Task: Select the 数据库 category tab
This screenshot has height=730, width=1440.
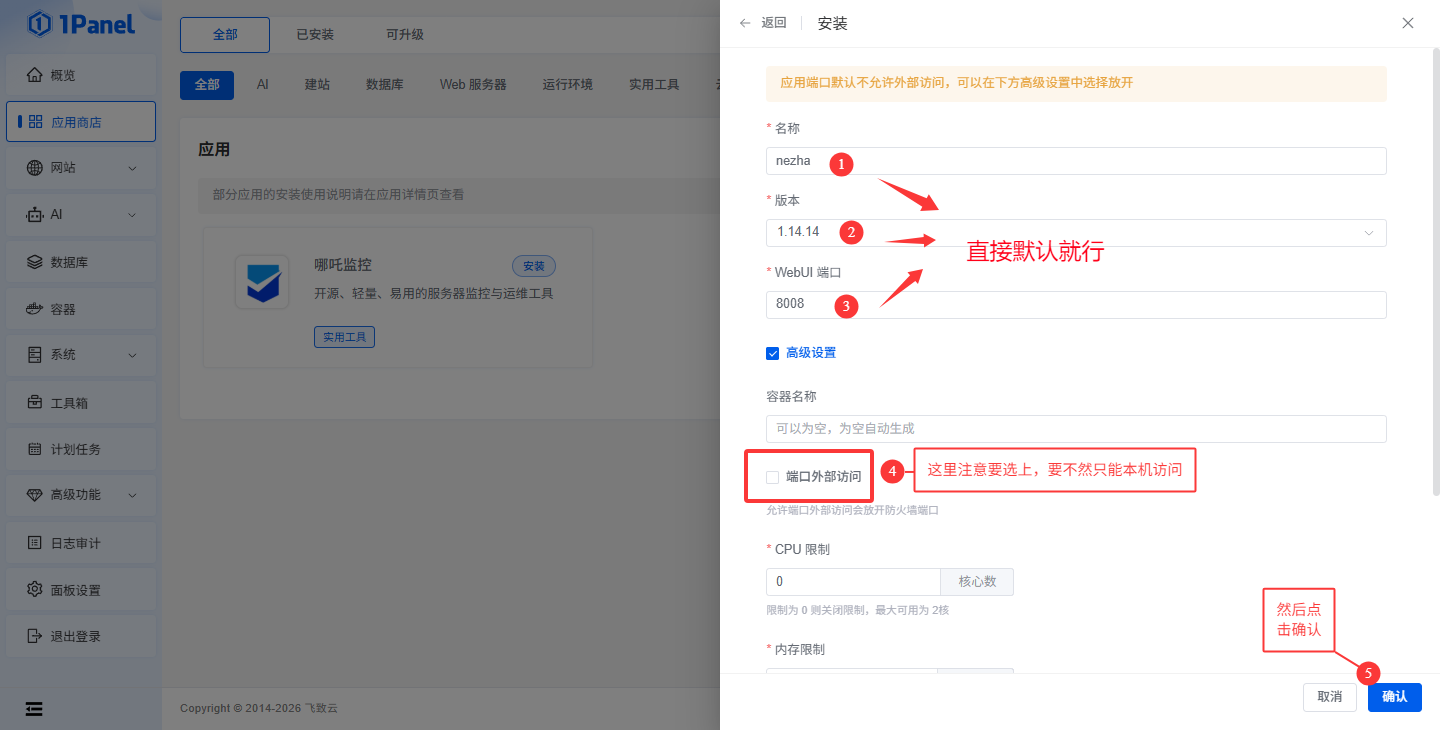Action: pos(384,85)
